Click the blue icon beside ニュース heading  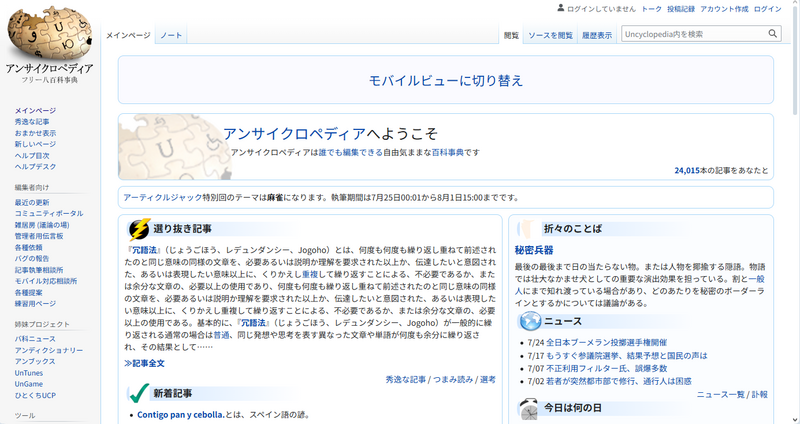click(529, 321)
